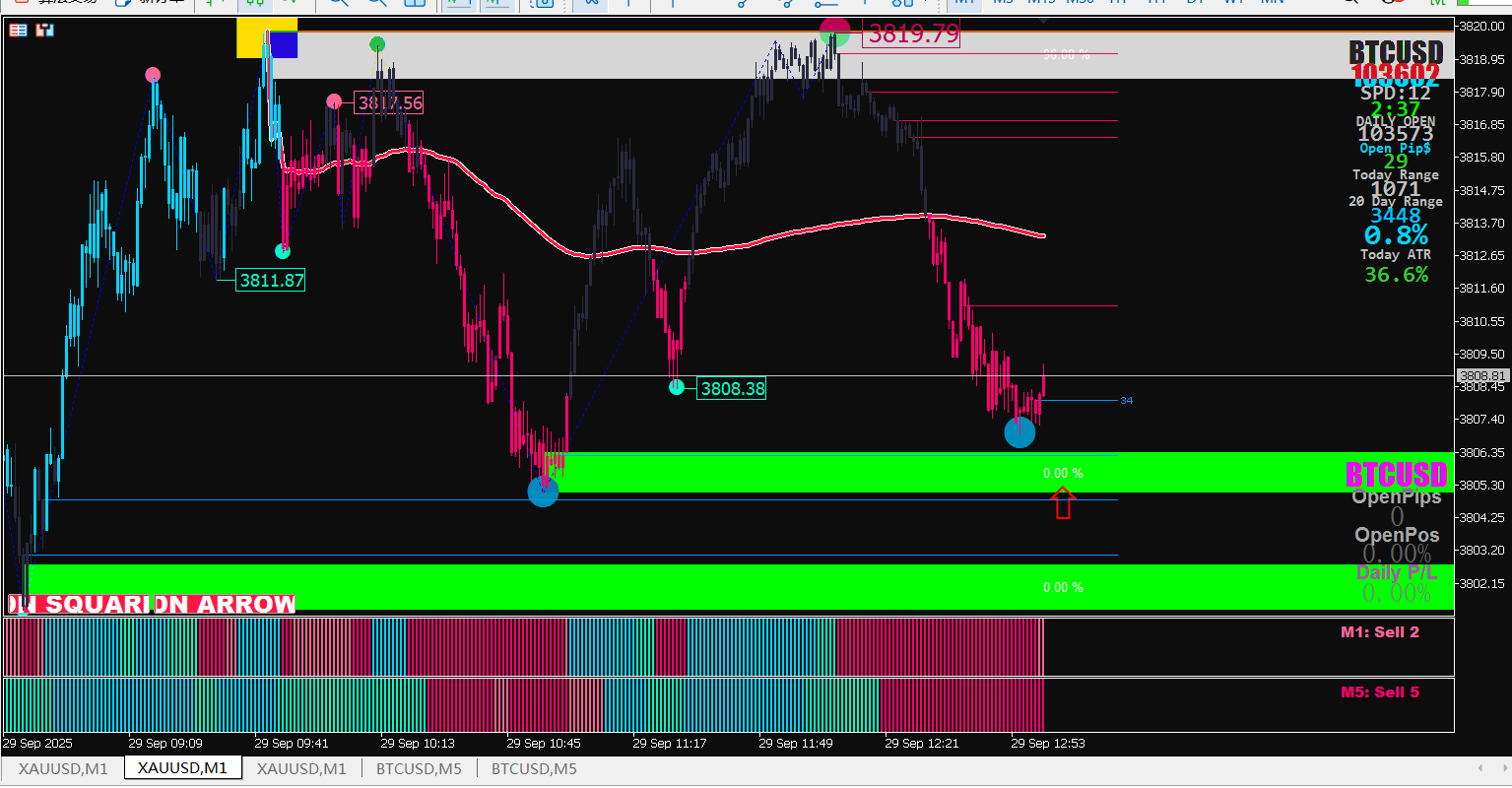Open the BTCUSD,M5 tab next to XAUUSD,M1
1512x788 pixels.
coord(419,768)
